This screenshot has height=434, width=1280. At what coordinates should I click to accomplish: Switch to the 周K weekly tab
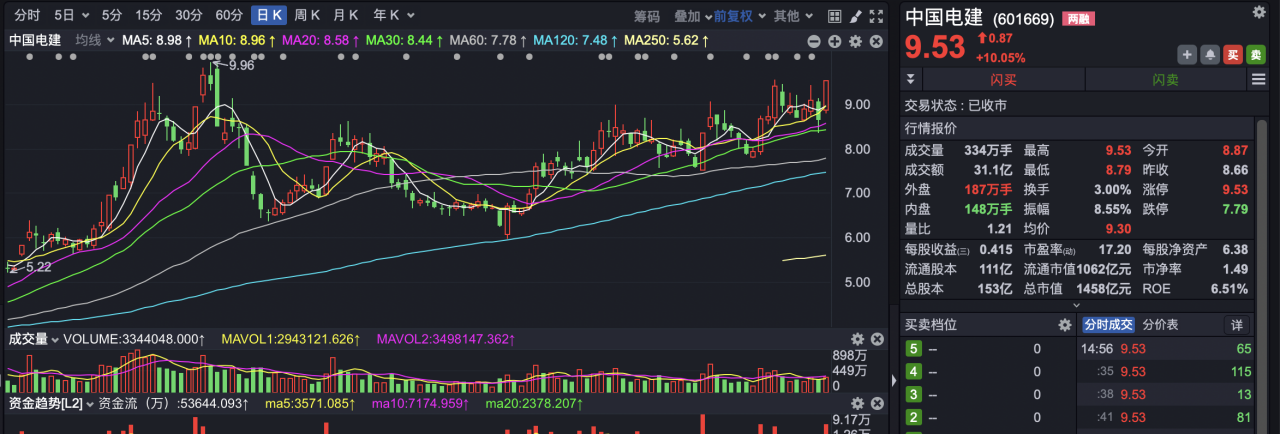pyautogui.click(x=307, y=16)
